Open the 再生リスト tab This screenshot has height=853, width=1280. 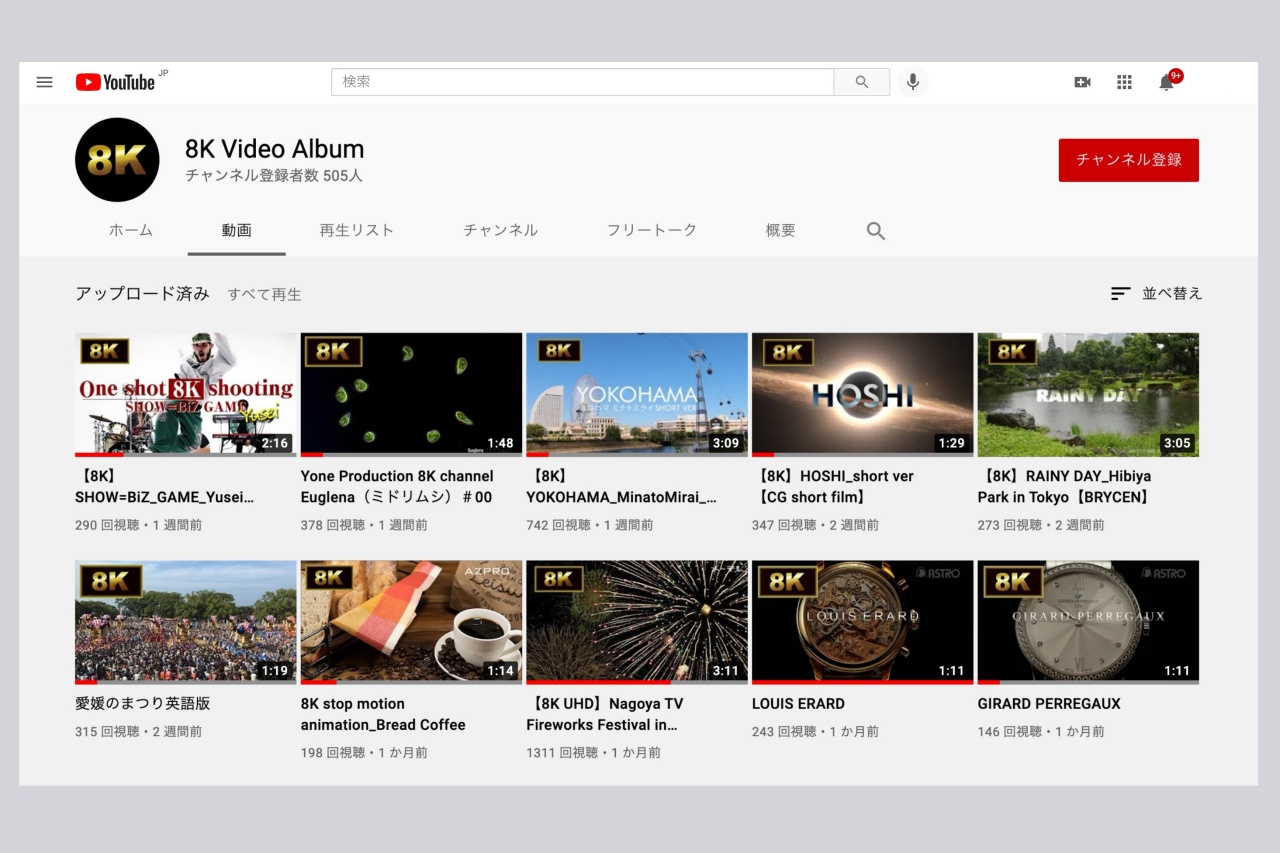[x=357, y=230]
